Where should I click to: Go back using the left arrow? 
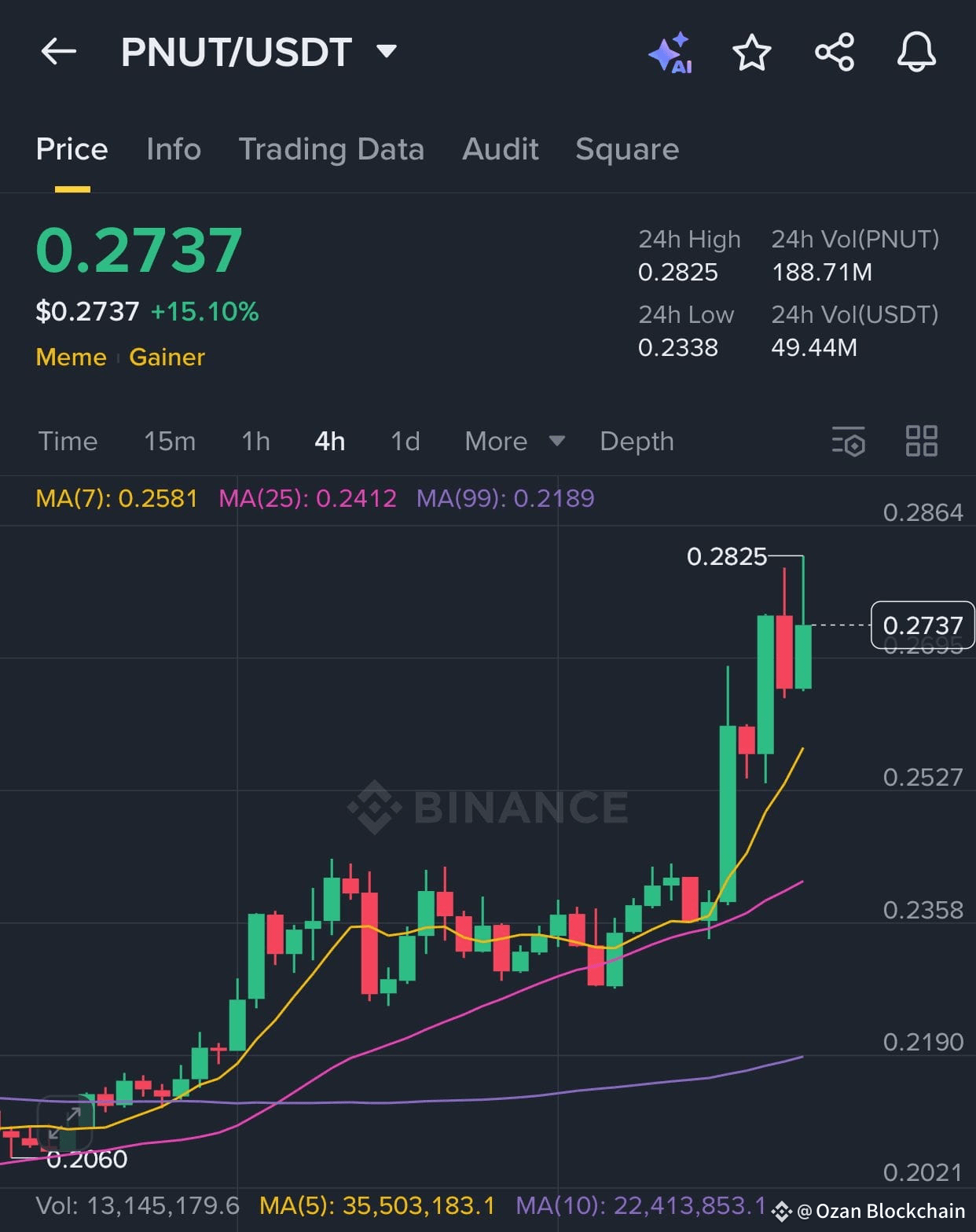59,53
